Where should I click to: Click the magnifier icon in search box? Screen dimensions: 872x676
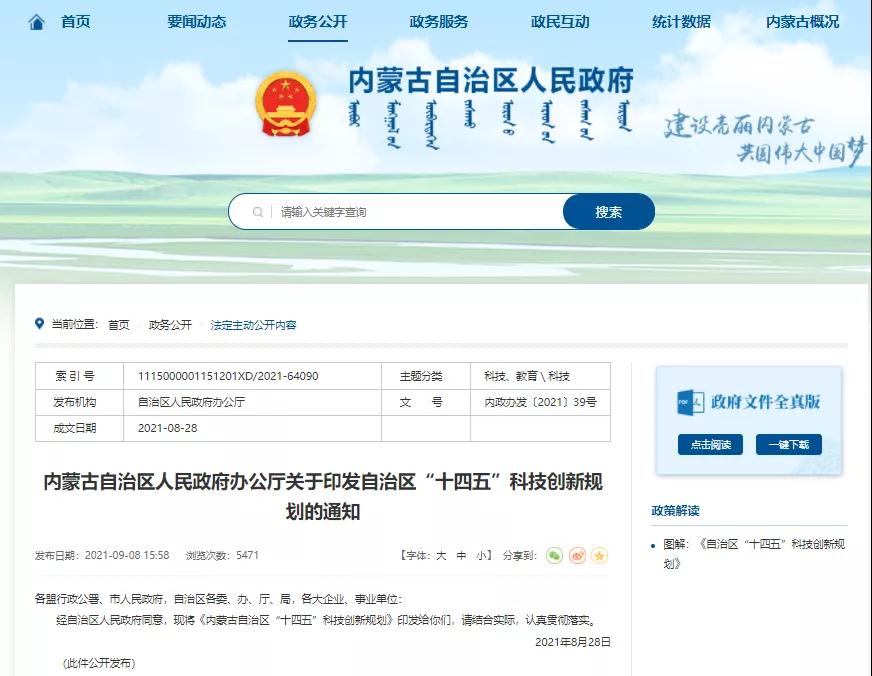click(x=258, y=212)
